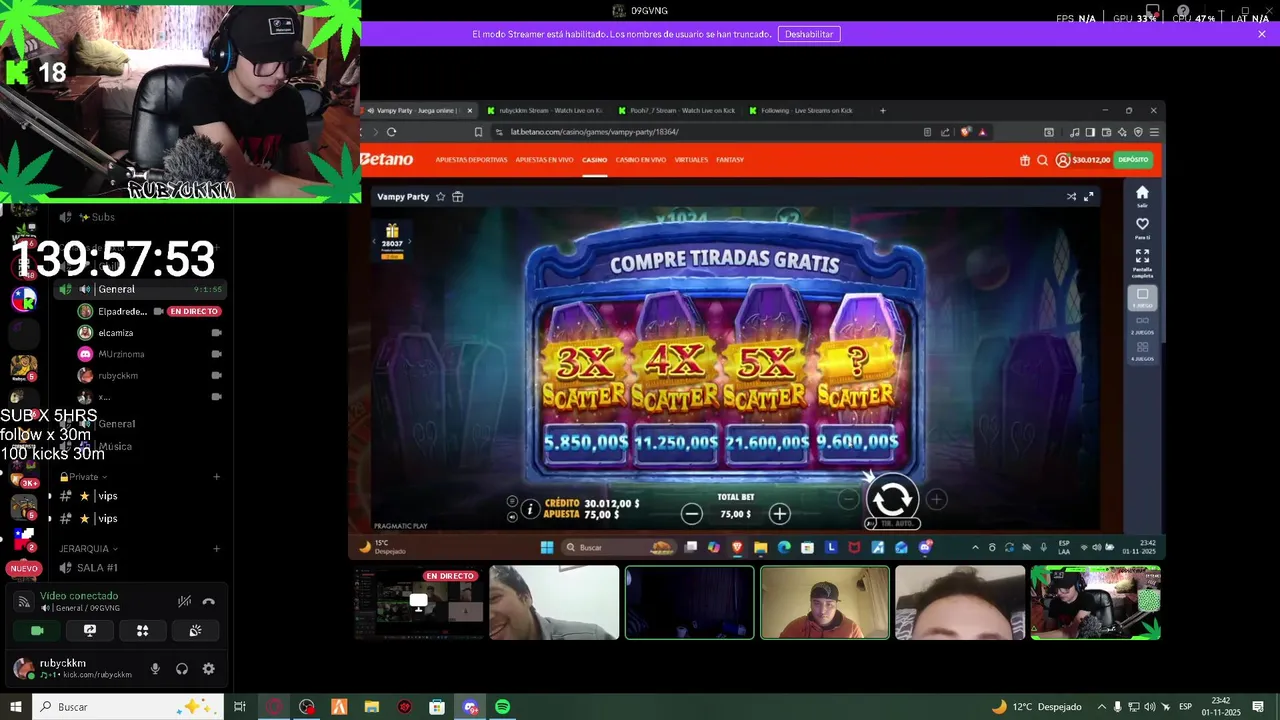Select the 4 juegos layout option

tap(1142, 351)
